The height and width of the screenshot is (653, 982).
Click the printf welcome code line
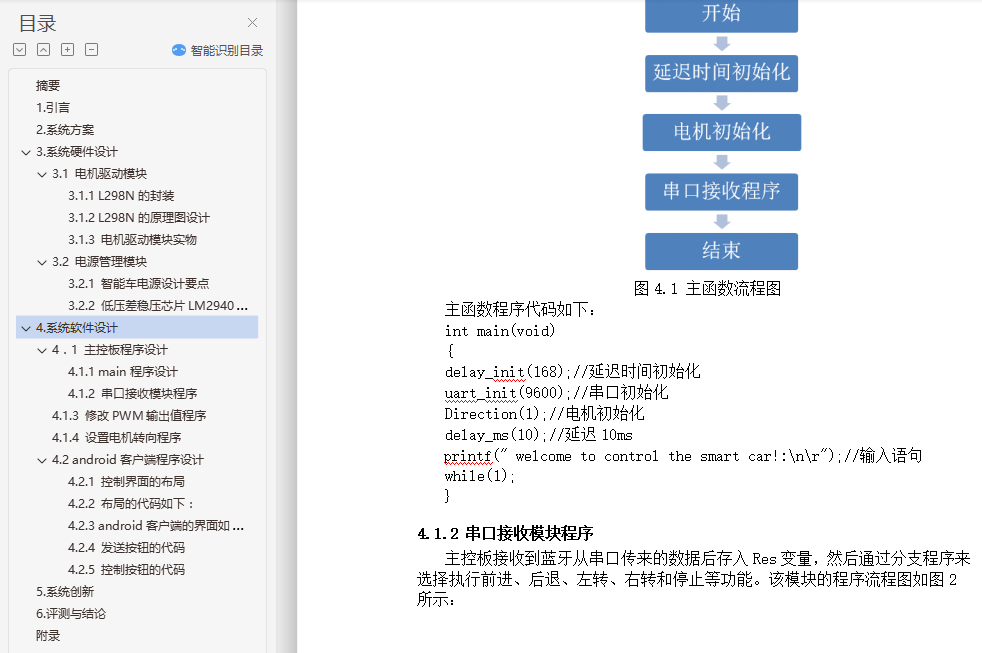coord(683,456)
